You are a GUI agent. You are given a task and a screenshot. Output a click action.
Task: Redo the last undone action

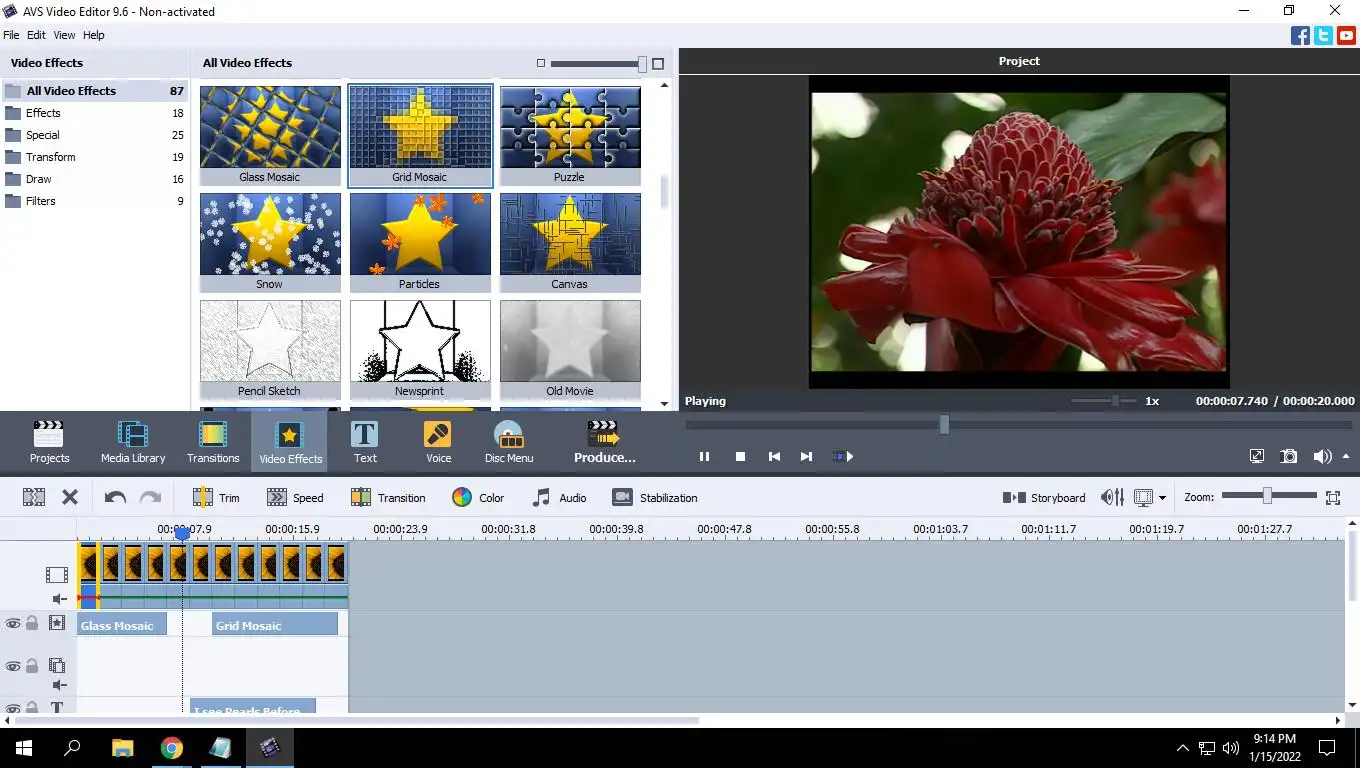[x=150, y=497]
